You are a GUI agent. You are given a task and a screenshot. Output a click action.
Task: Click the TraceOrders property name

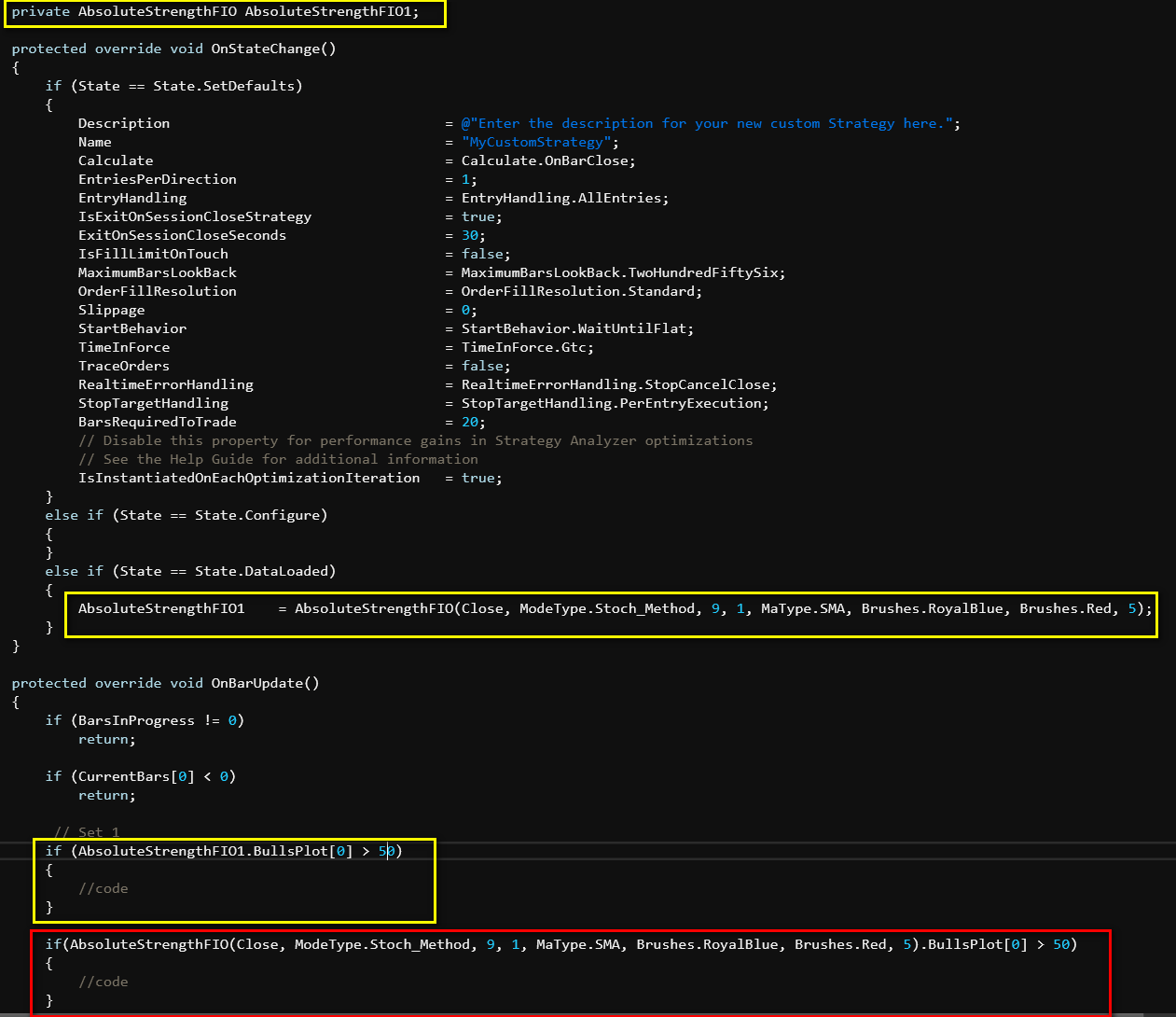tap(124, 366)
